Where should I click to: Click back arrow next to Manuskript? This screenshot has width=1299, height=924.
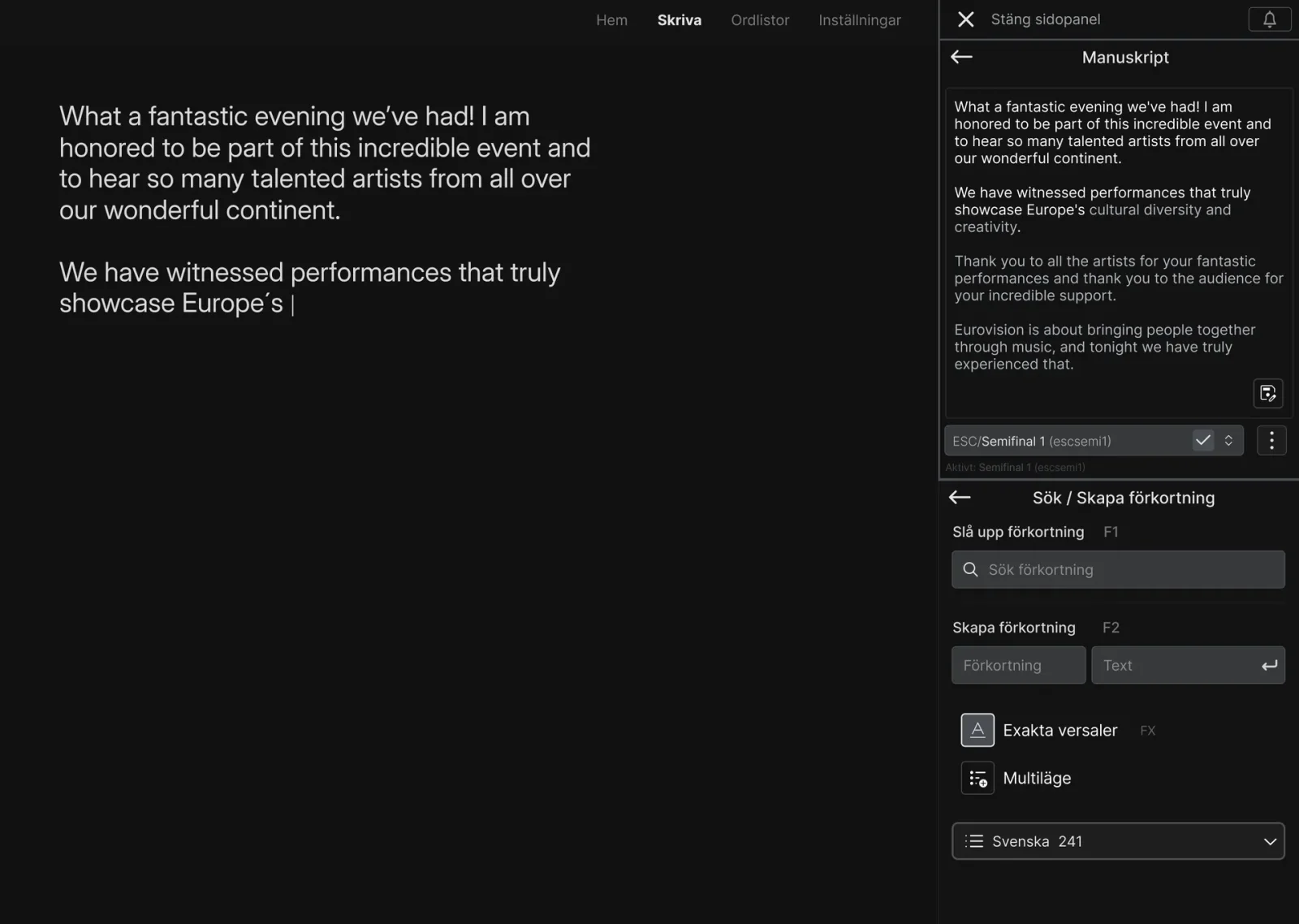961,57
